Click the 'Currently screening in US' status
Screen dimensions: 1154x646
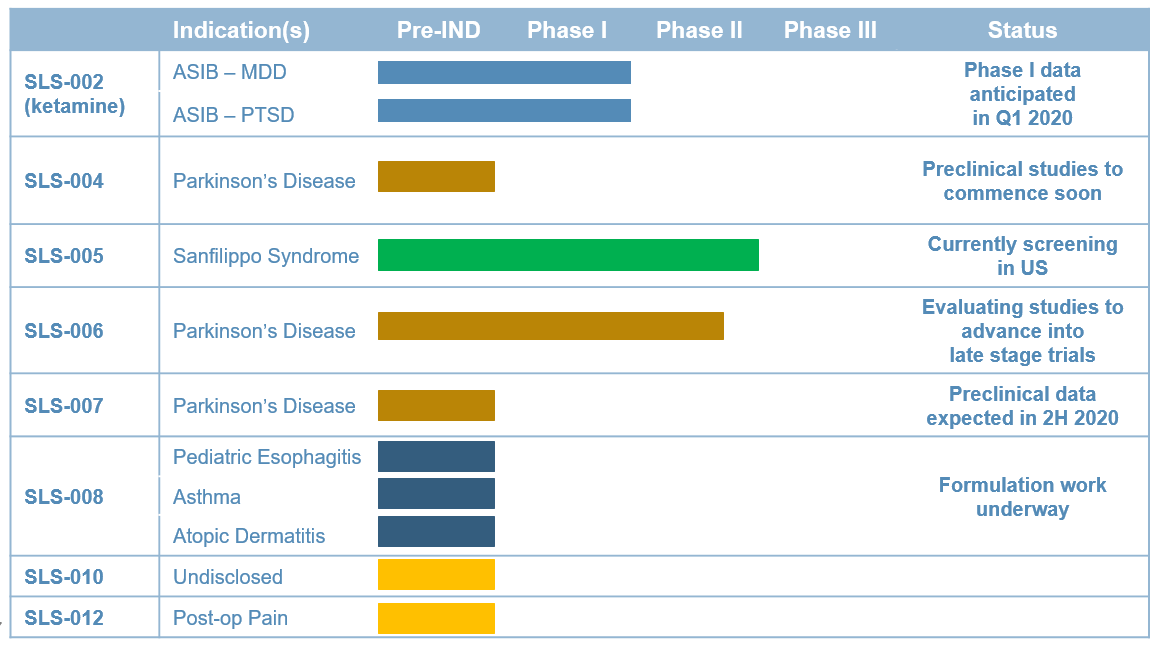point(1022,255)
